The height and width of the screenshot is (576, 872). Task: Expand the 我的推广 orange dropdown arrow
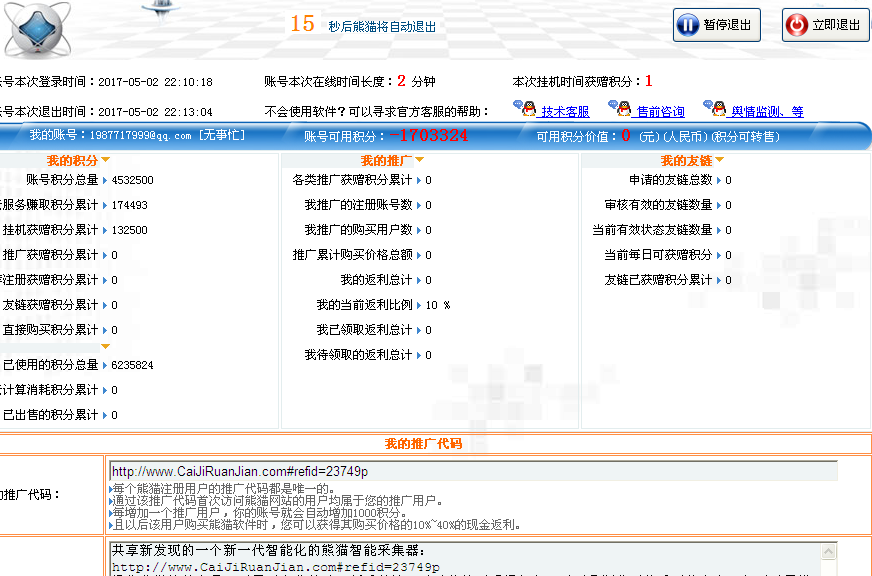tap(419, 160)
